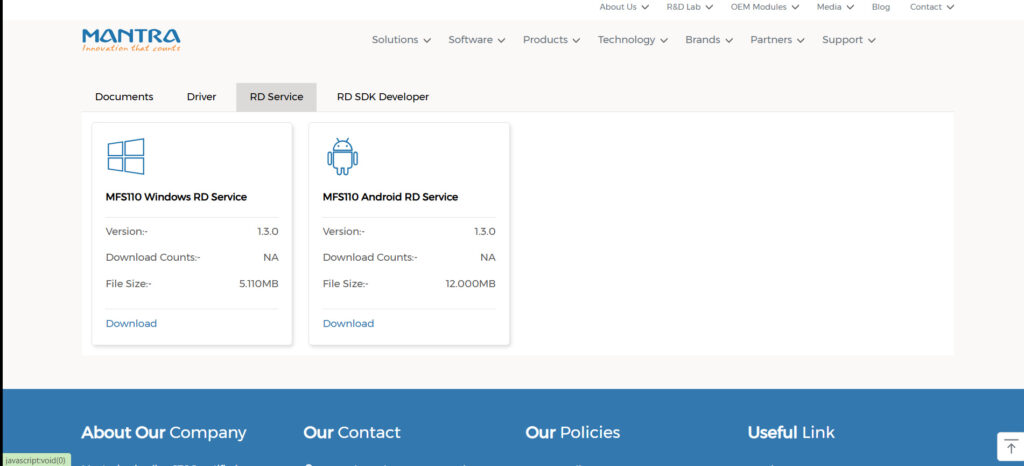
Task: Click the Our Policies heading
Action: pyautogui.click(x=573, y=433)
